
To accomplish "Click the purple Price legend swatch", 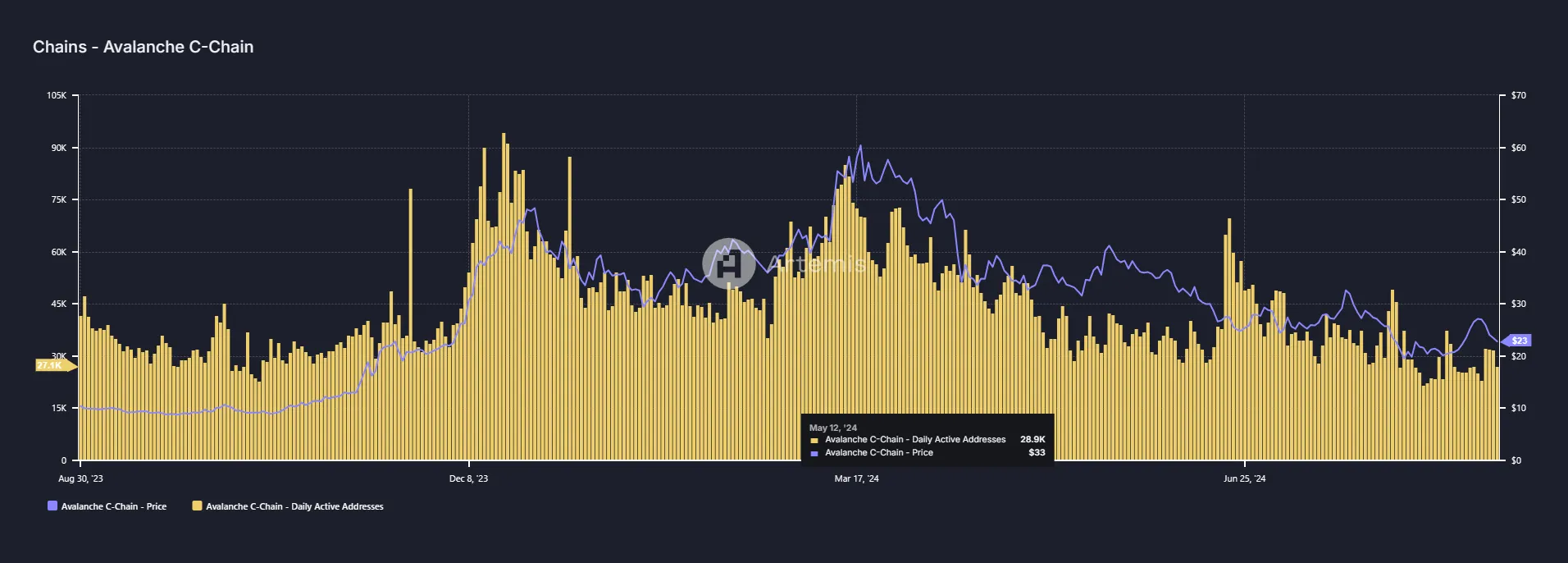I will pos(52,506).
